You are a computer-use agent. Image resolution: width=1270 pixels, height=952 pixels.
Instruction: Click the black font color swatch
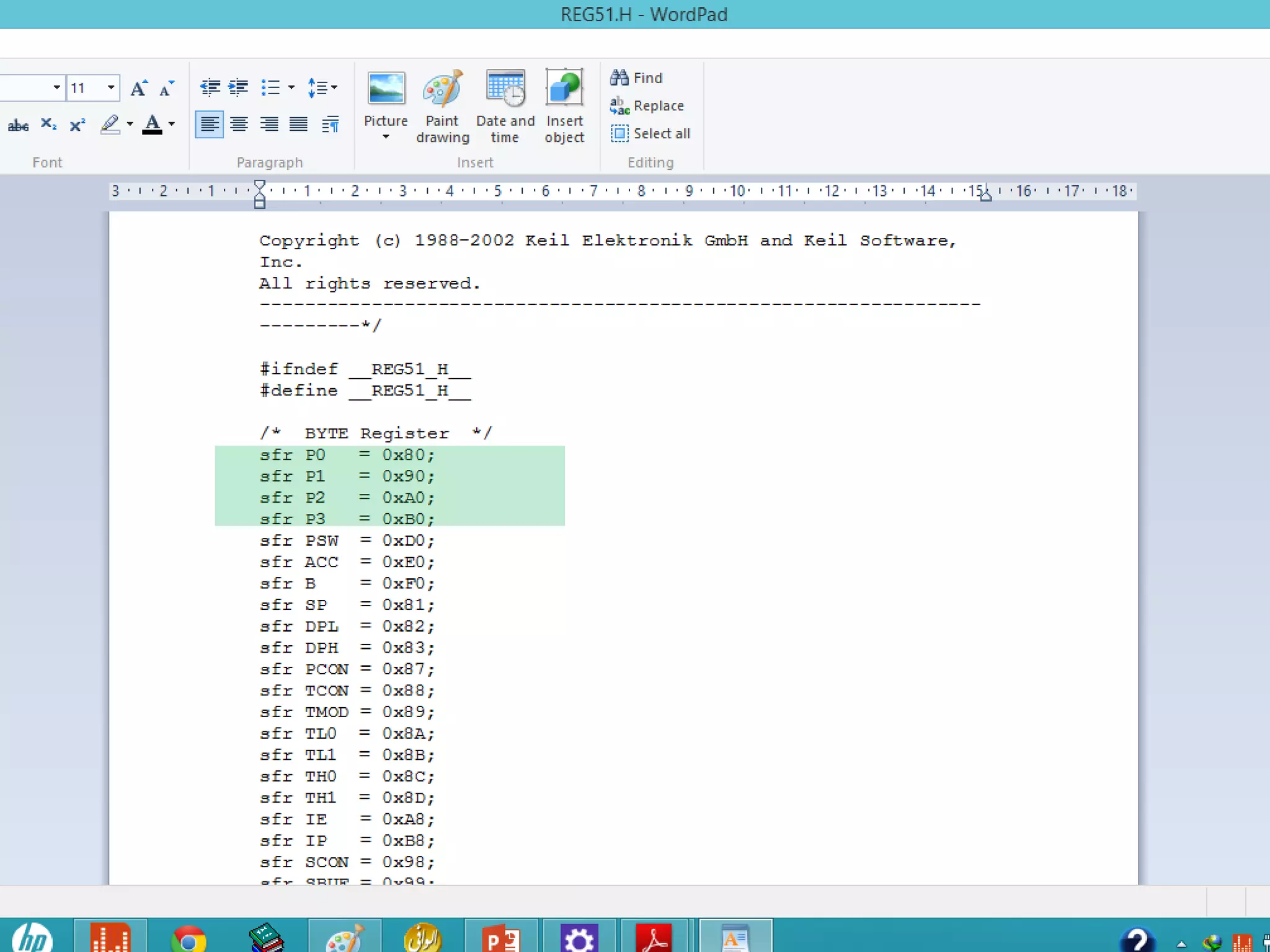[153, 125]
